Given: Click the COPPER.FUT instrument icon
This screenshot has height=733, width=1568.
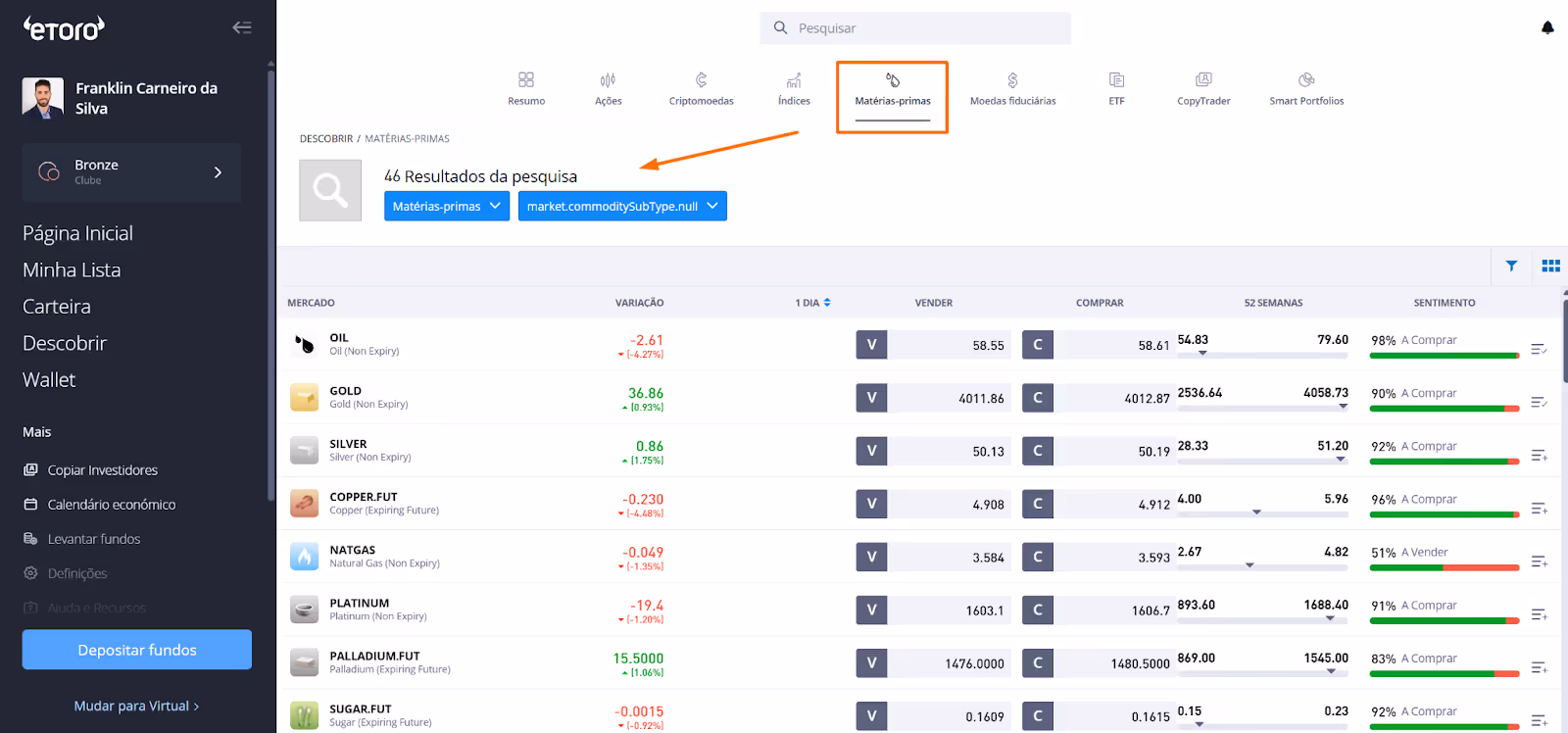Looking at the screenshot, I should point(305,503).
